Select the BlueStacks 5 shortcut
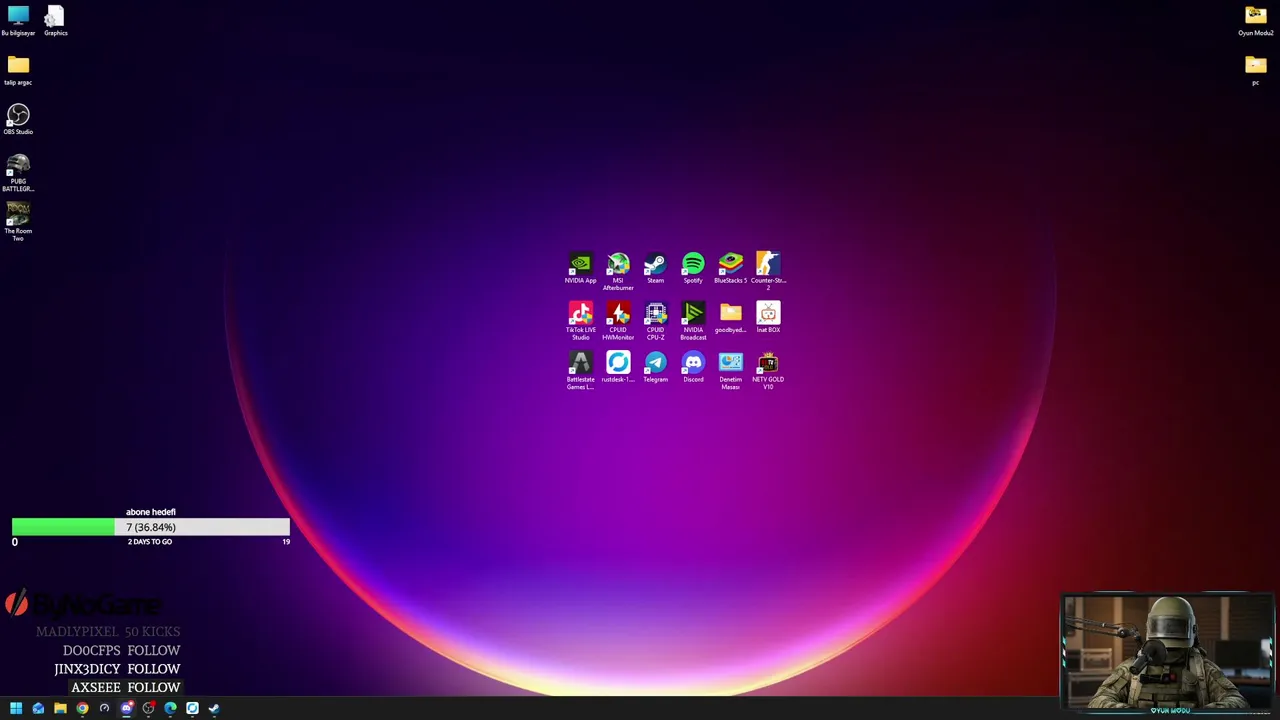The width and height of the screenshot is (1280, 720). pyautogui.click(x=730, y=268)
